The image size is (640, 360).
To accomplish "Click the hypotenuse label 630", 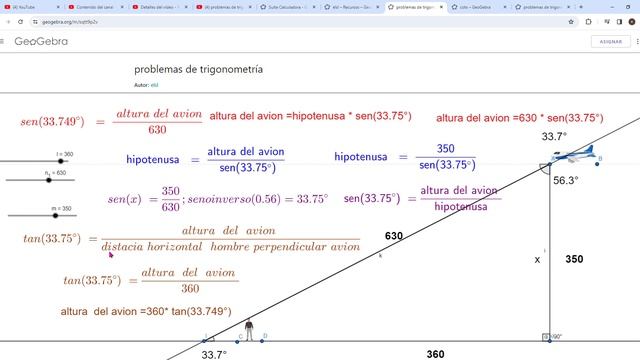I will tap(393, 236).
